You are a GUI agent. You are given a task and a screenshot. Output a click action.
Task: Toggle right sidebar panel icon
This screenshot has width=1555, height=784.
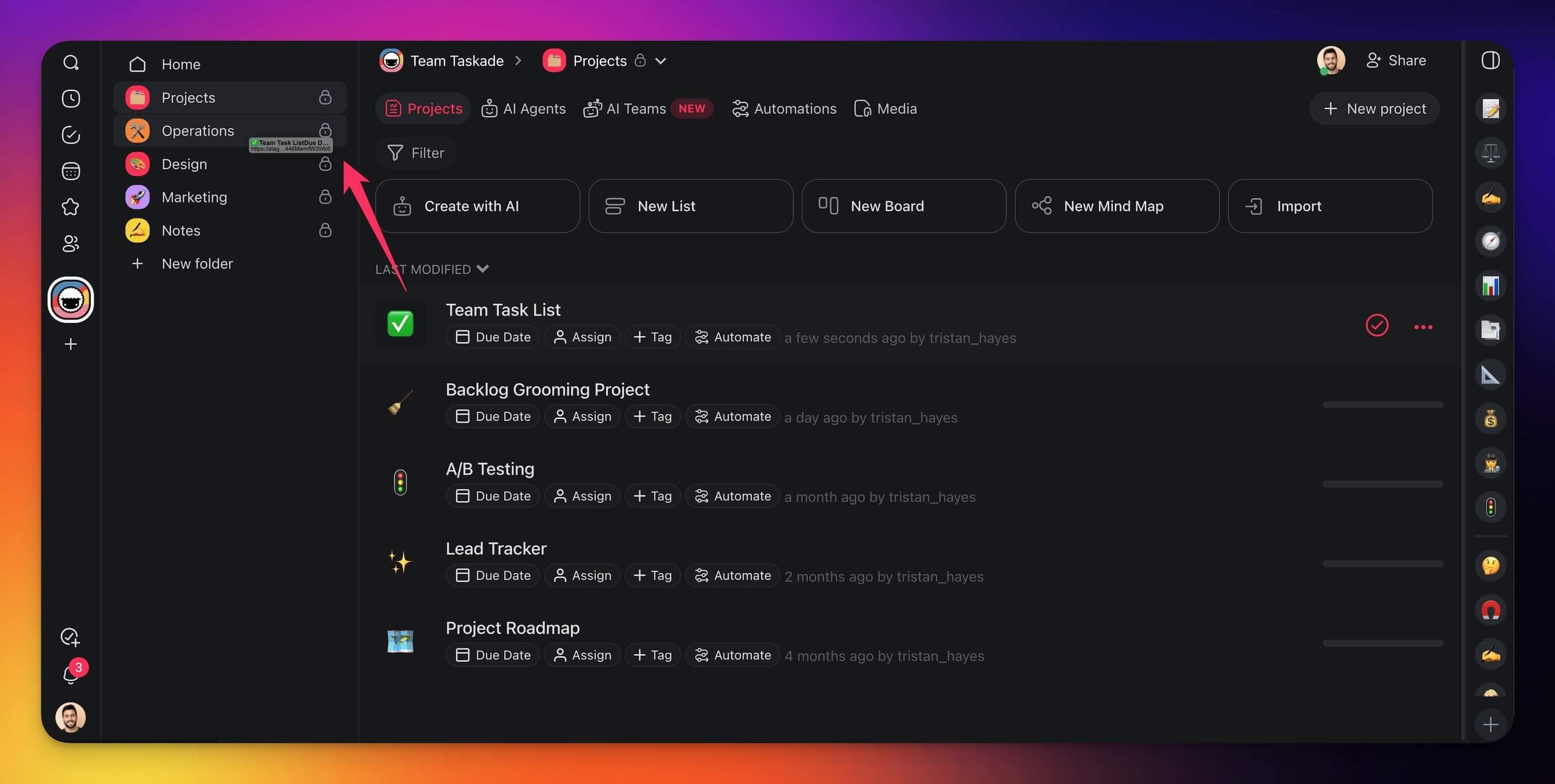tap(1490, 60)
